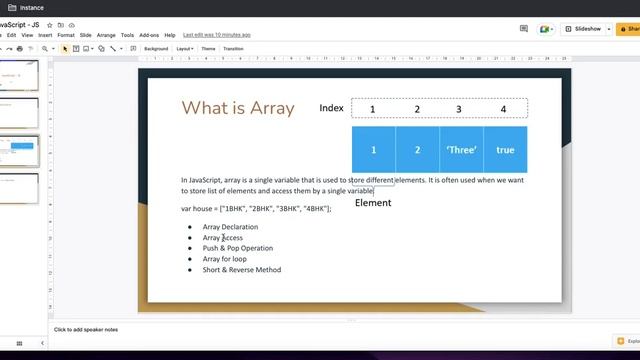
Task: Select the Line tool
Action: coord(113,49)
